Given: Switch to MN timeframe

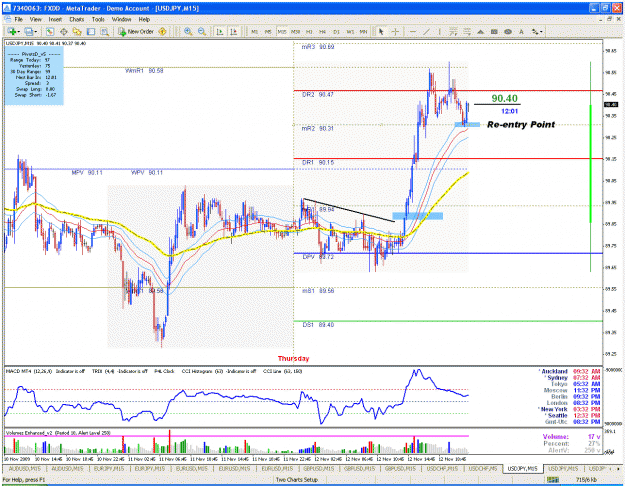Looking at the screenshot, I should (363, 31).
